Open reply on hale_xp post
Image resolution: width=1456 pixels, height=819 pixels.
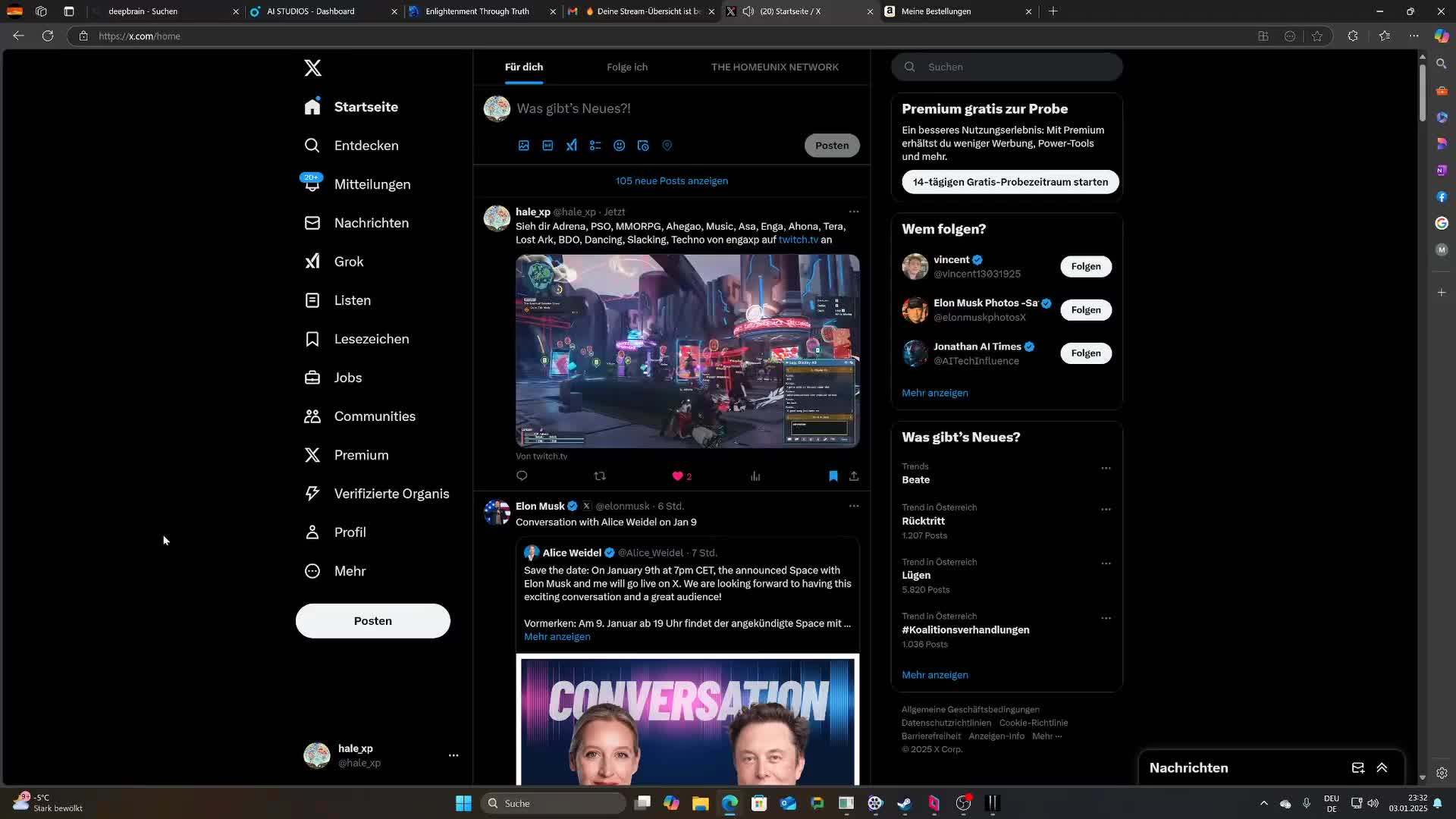(x=522, y=476)
